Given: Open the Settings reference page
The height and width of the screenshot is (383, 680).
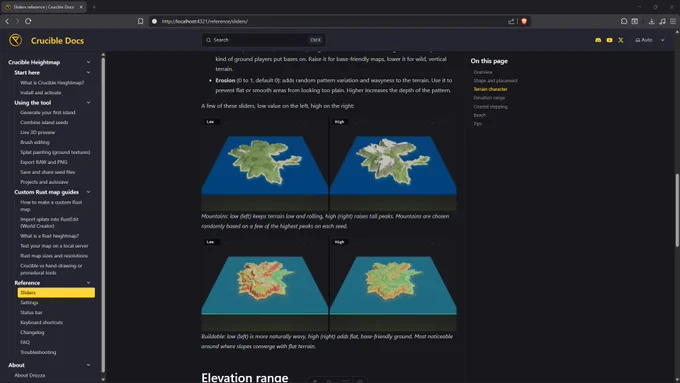Looking at the screenshot, I should tap(29, 303).
